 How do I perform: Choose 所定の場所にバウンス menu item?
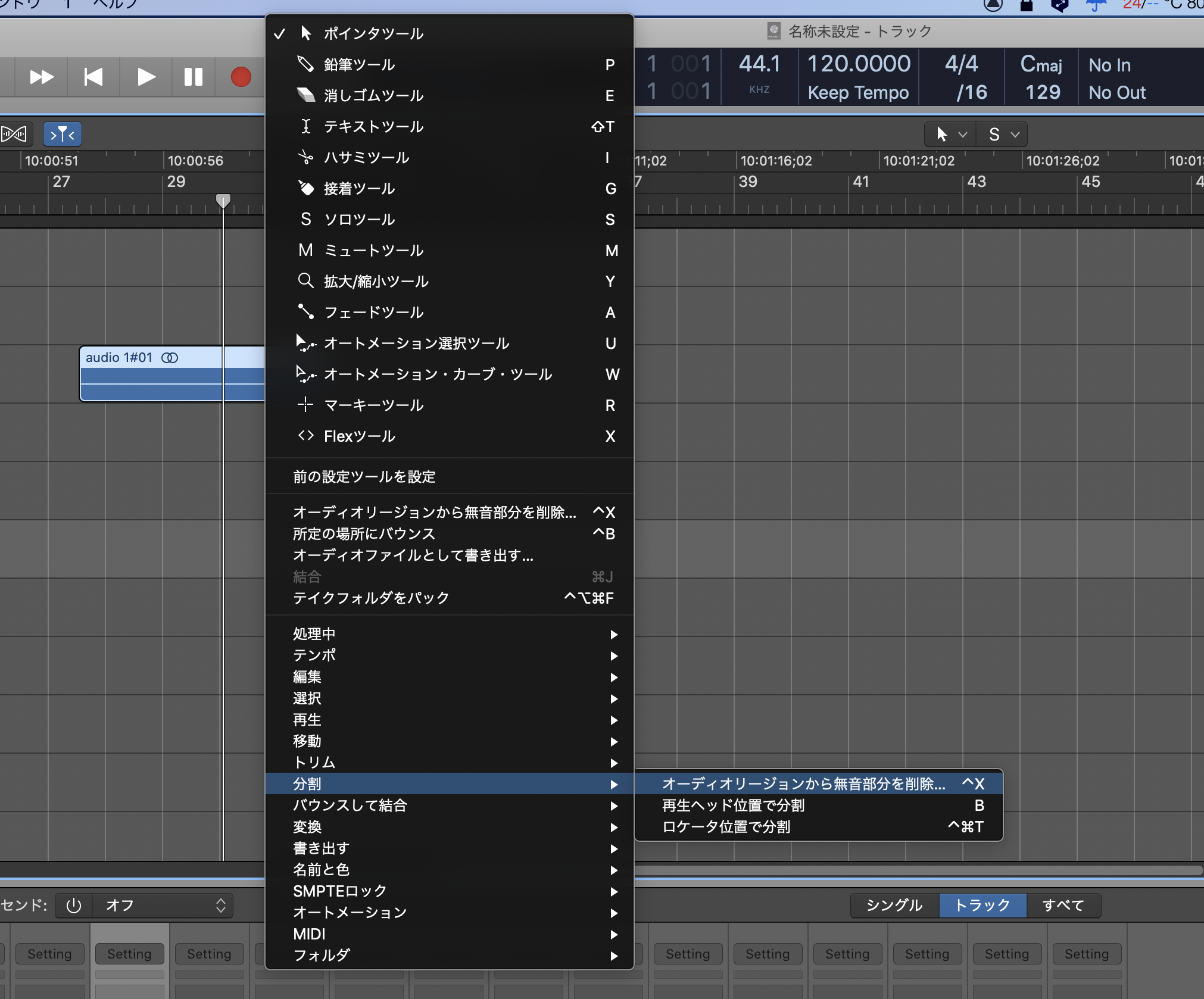tap(364, 534)
